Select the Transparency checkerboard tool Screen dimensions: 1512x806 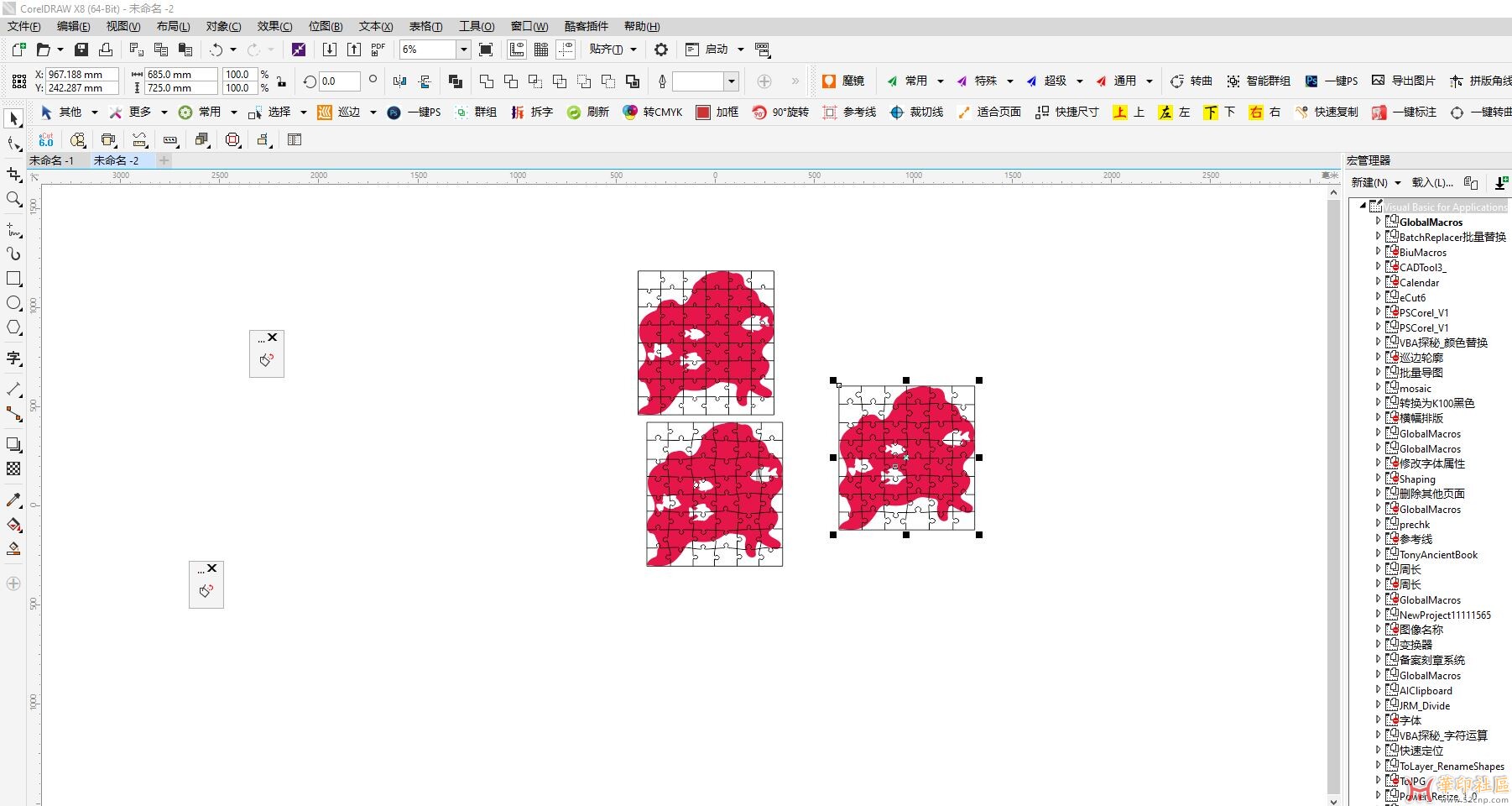click(x=13, y=468)
